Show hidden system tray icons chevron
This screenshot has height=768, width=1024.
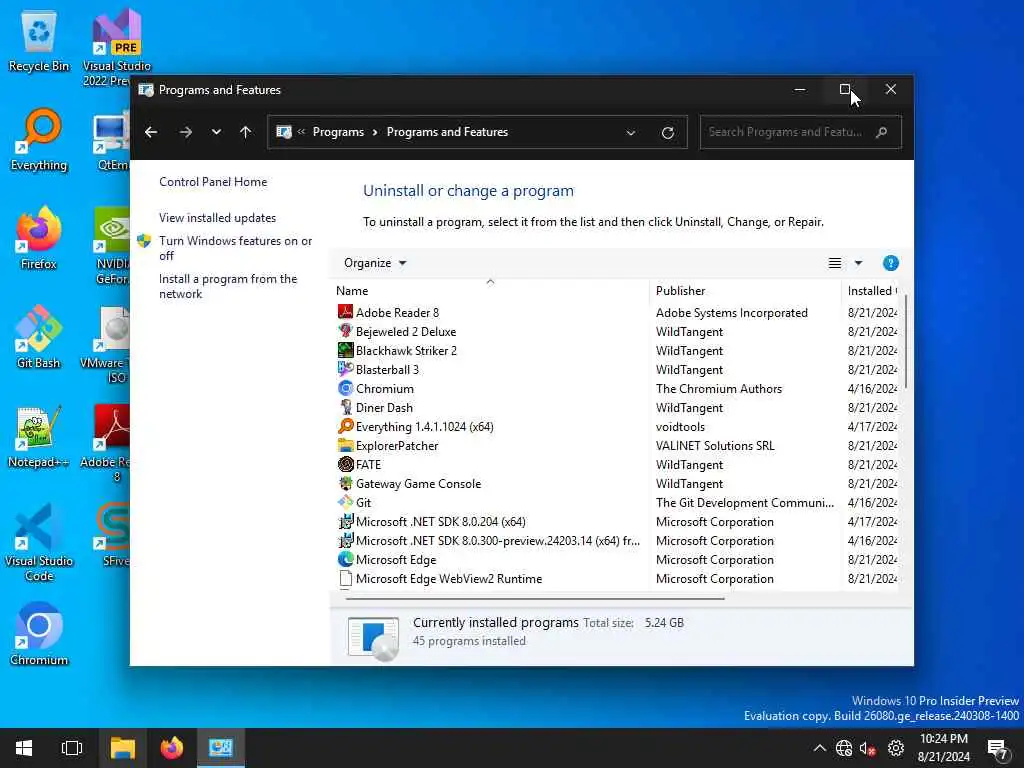click(820, 748)
